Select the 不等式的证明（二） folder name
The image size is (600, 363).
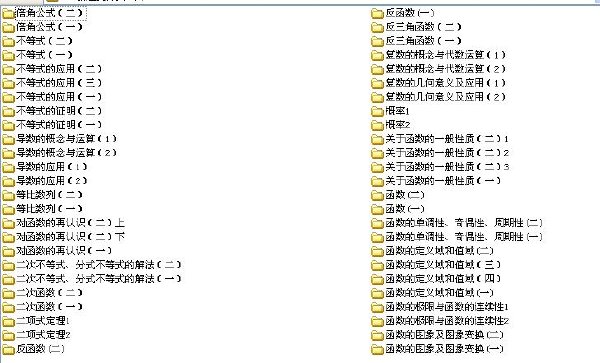[59, 111]
